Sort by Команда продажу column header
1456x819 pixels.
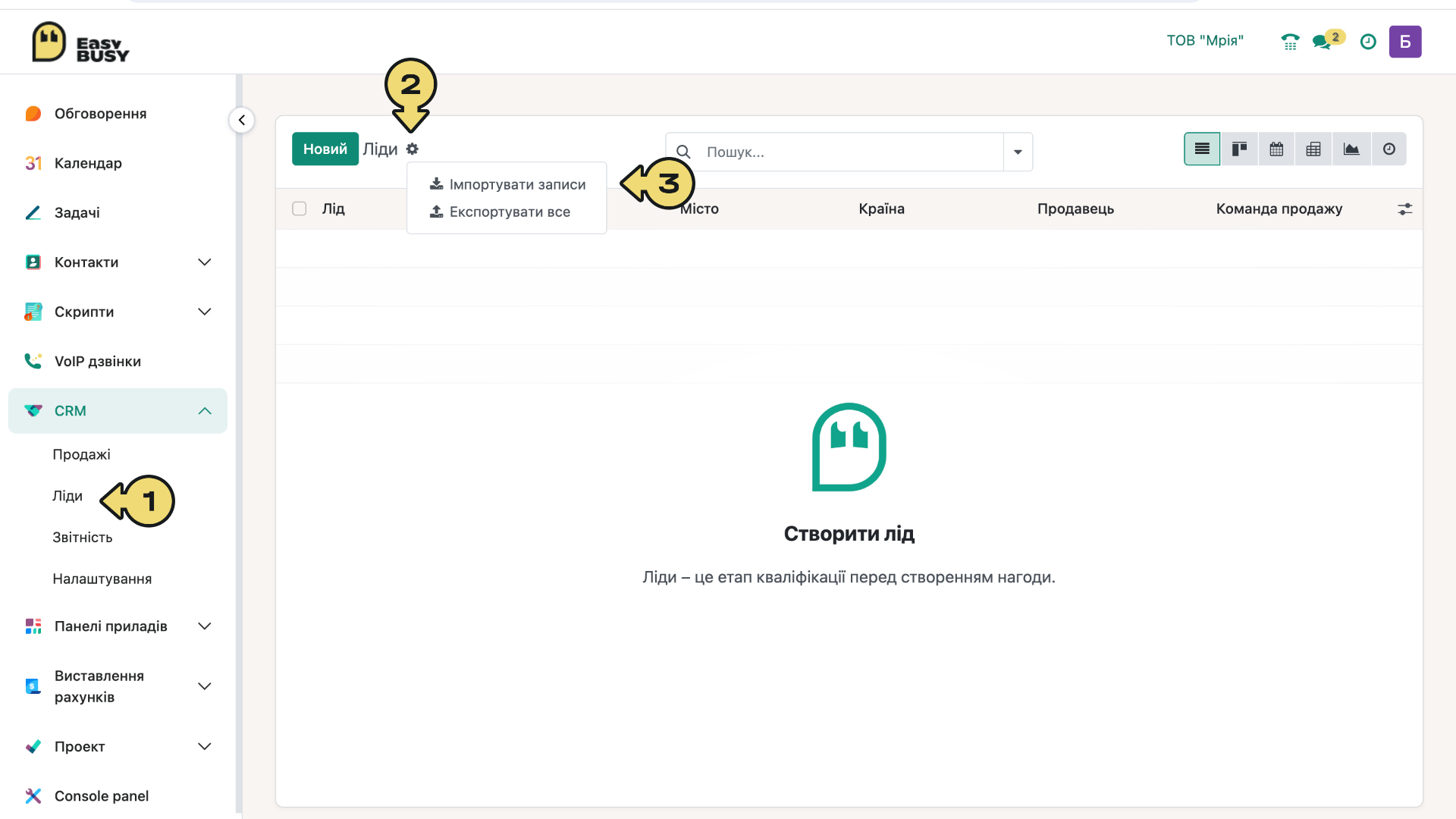tap(1279, 209)
